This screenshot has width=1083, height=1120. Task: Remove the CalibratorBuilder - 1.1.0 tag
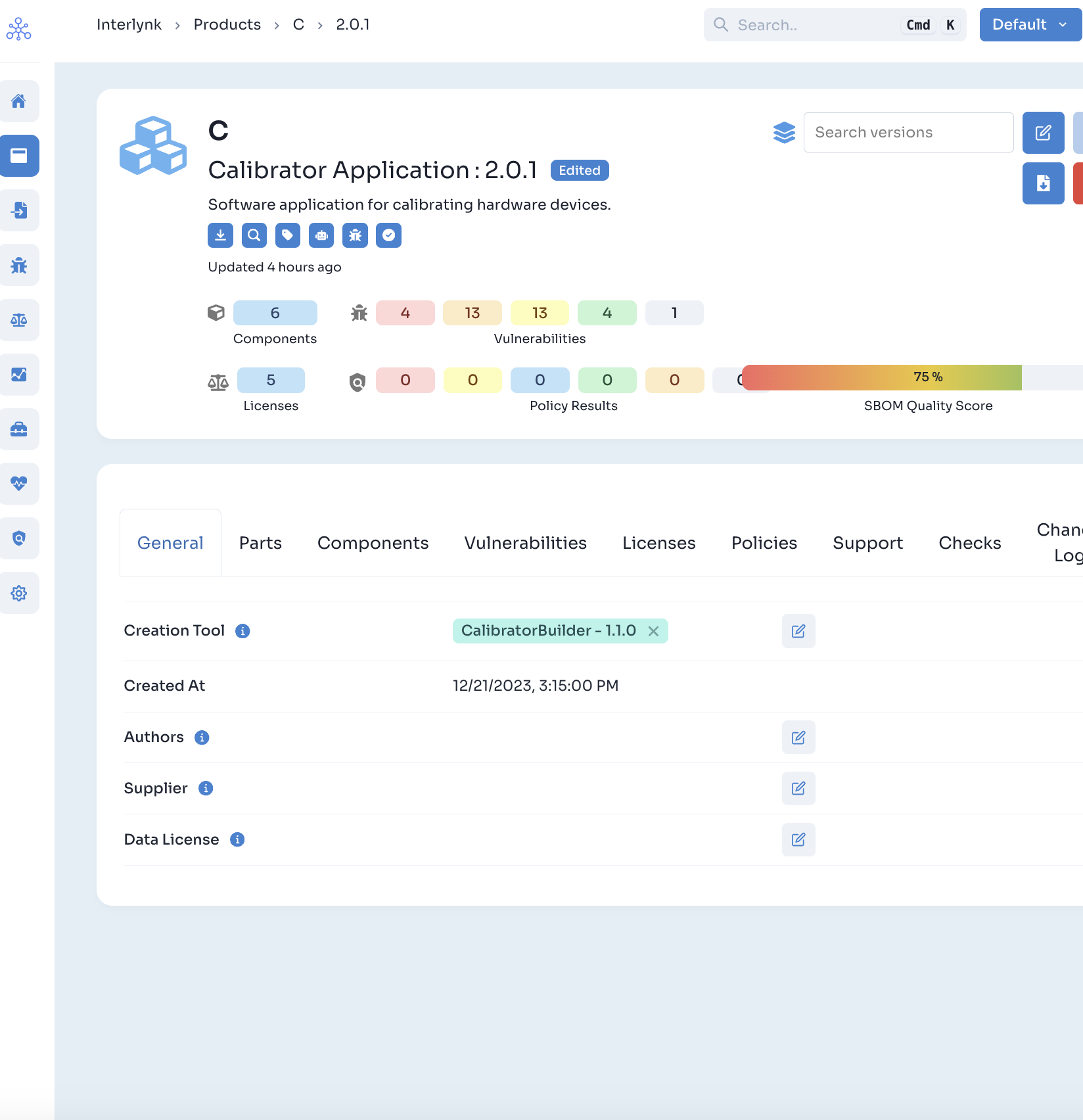point(653,631)
